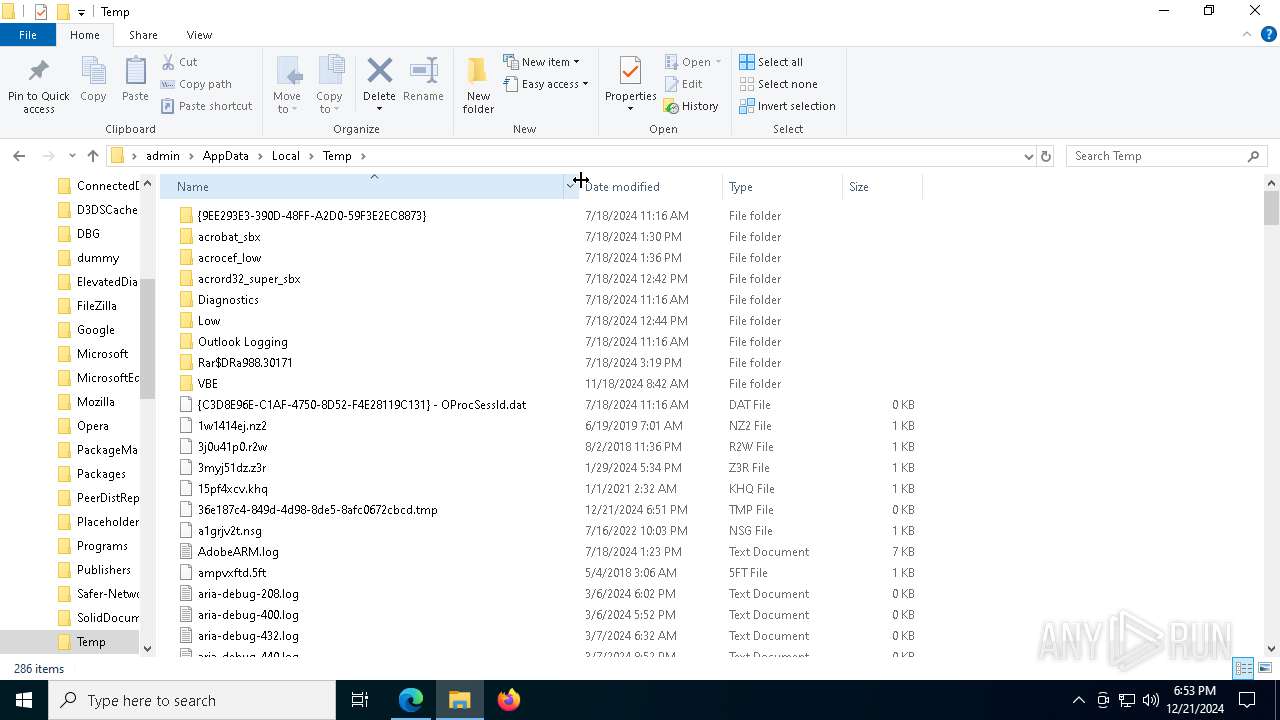Select the Outlook Logging folder

point(242,342)
